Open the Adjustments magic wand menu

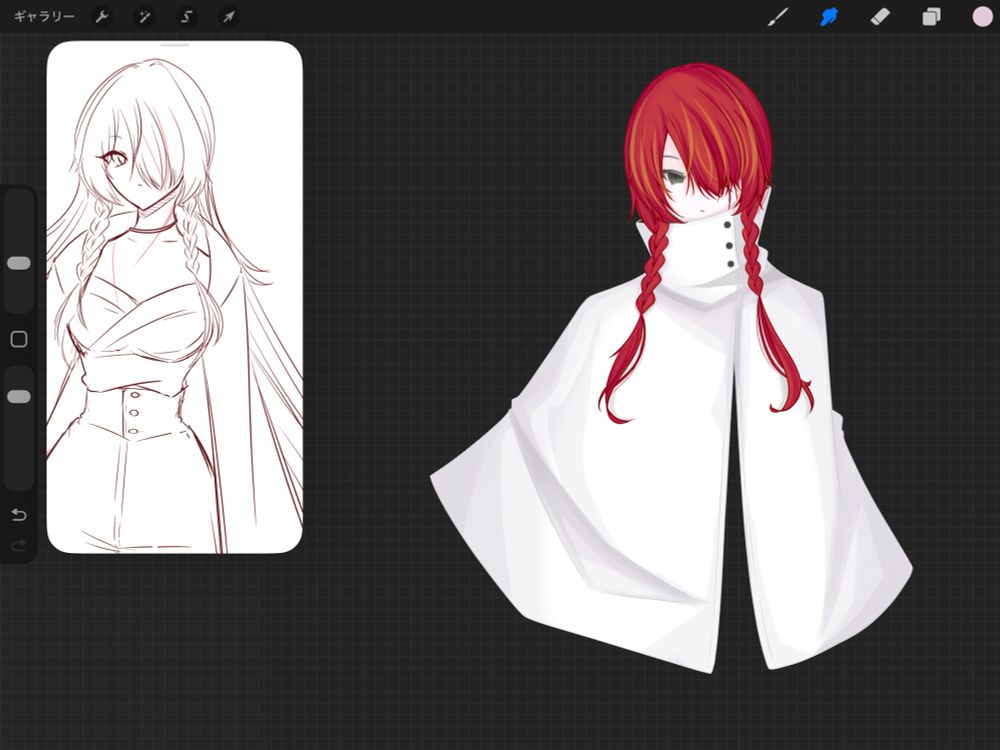144,17
